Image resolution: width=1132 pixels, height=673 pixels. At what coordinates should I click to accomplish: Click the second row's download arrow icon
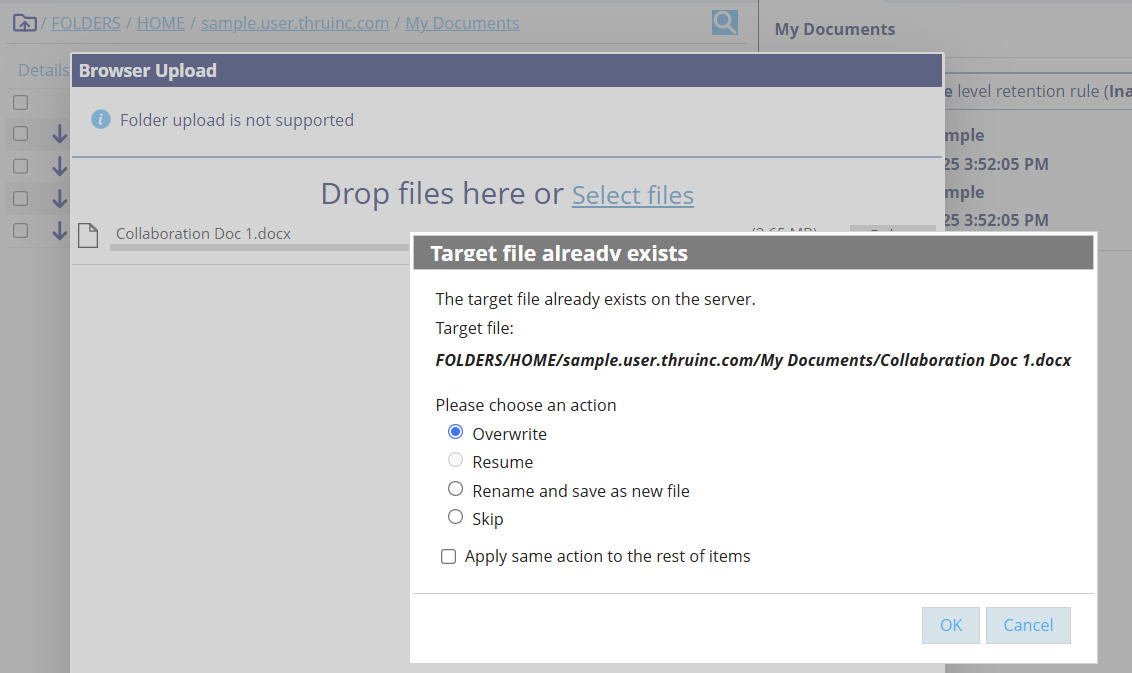tap(59, 166)
